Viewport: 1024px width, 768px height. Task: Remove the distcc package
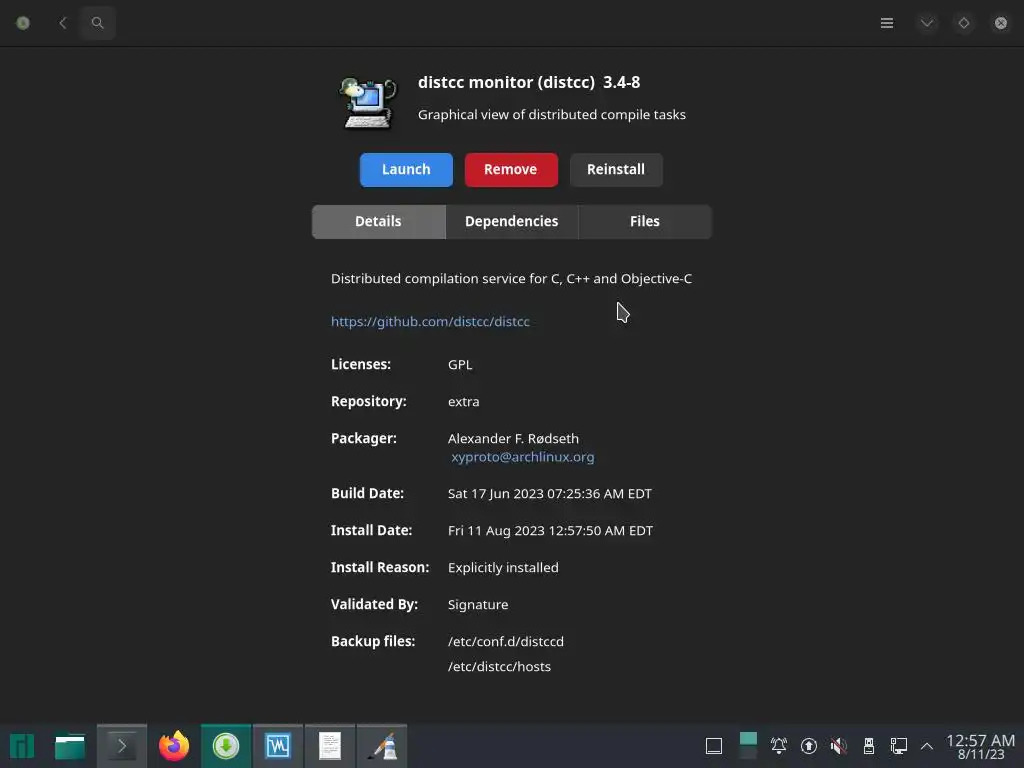511,170
